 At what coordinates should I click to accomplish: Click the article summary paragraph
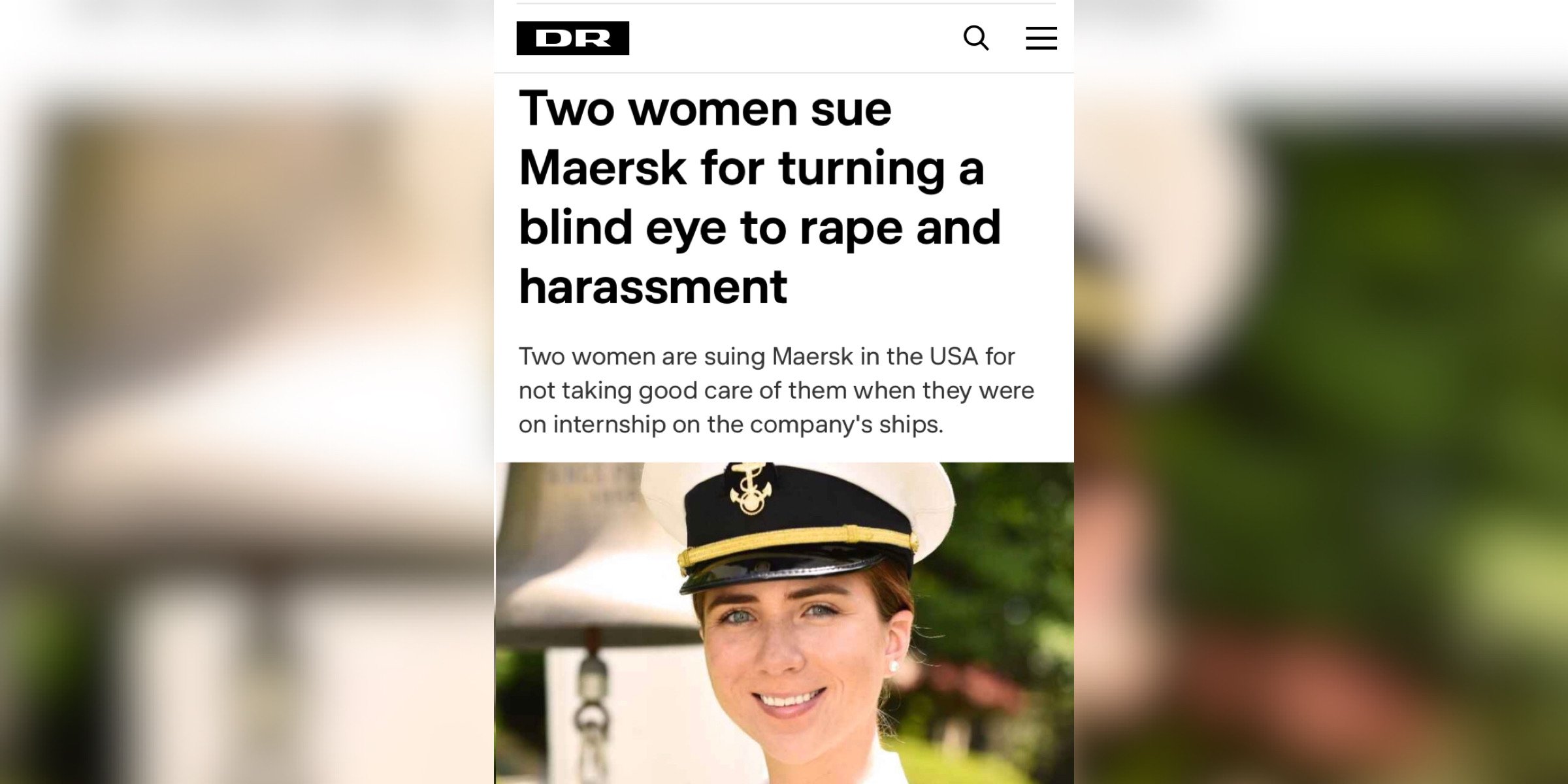(776, 390)
